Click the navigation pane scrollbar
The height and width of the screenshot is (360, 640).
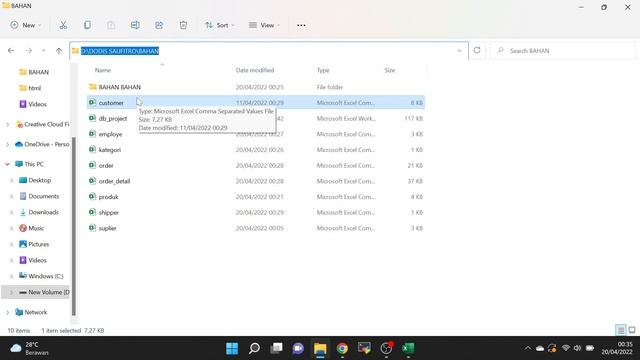coord(74,227)
